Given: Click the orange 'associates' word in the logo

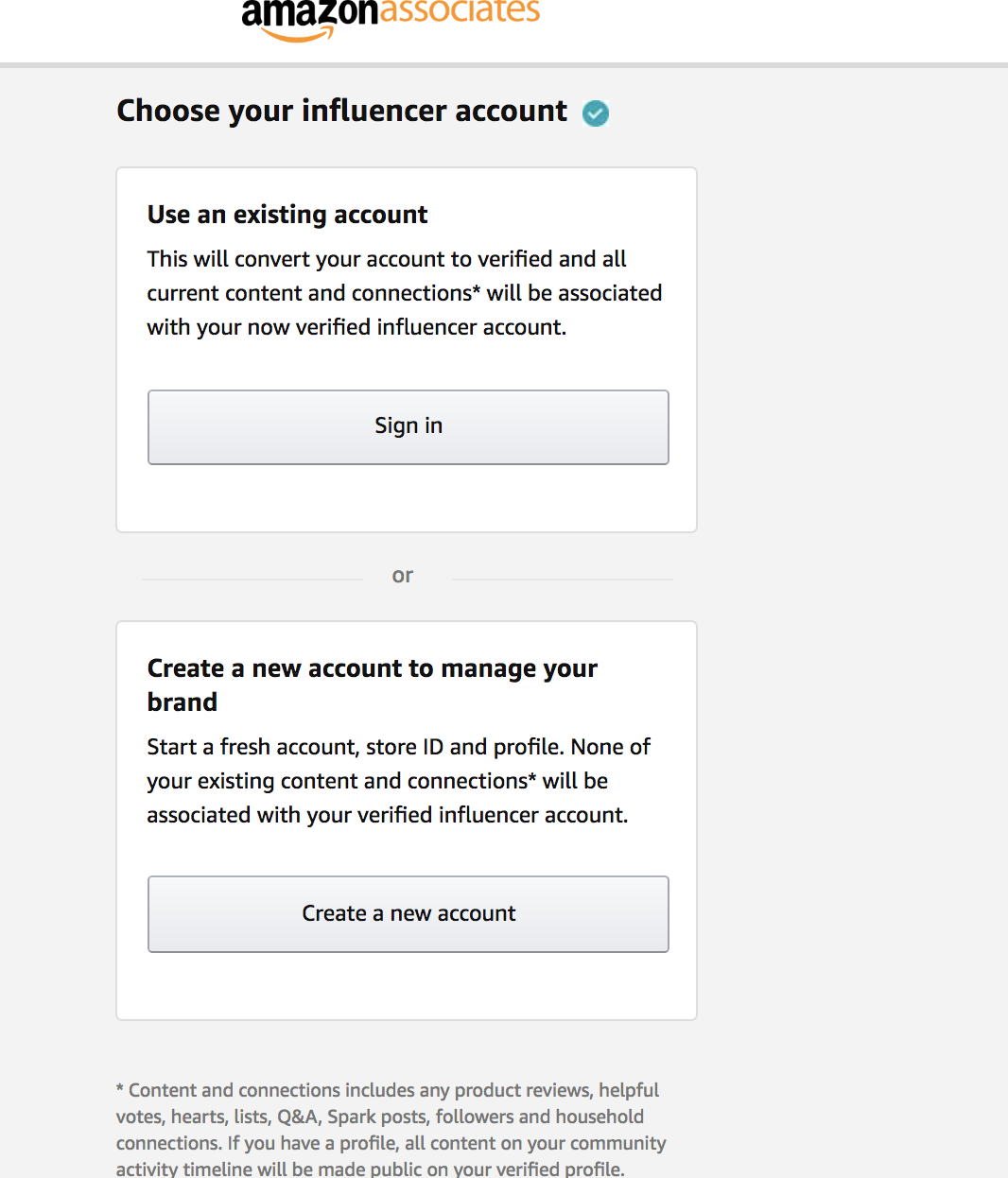Looking at the screenshot, I should click(x=460, y=11).
